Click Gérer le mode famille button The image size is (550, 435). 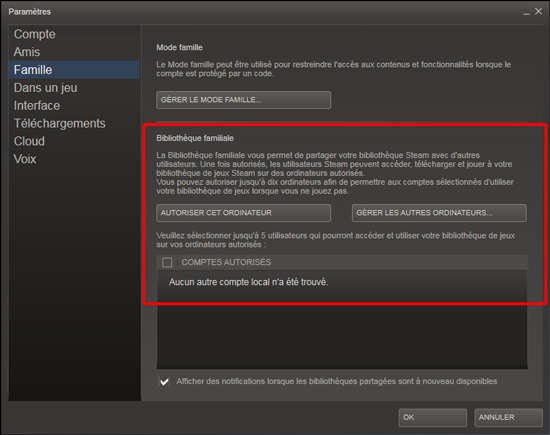pyautogui.click(x=243, y=100)
